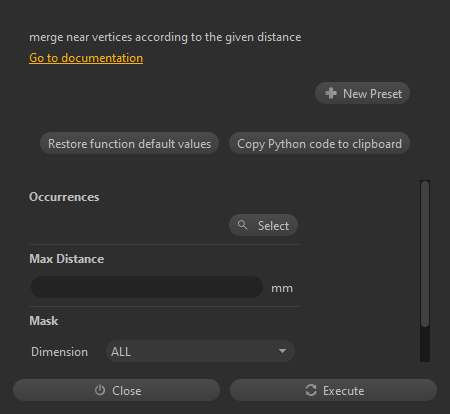450x414 pixels.
Task: Click the Dimension label text
Action: coord(59,352)
